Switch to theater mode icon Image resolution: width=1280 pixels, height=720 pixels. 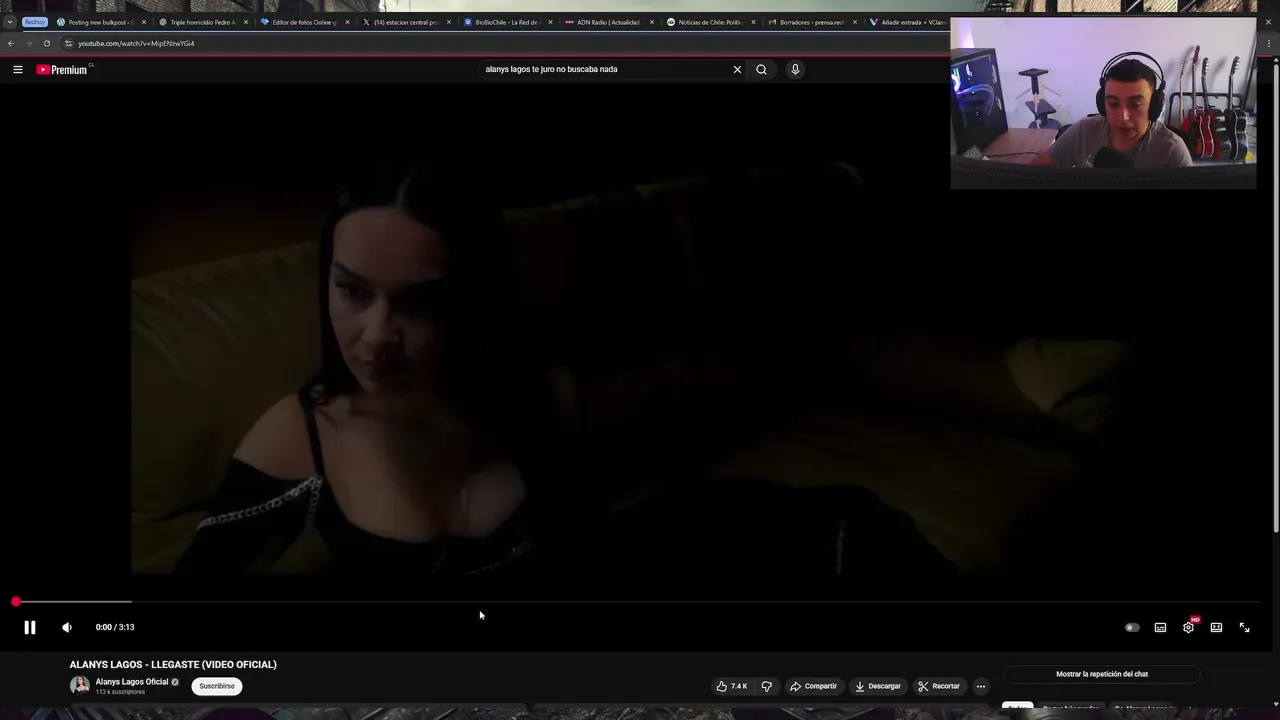pos(1216,627)
